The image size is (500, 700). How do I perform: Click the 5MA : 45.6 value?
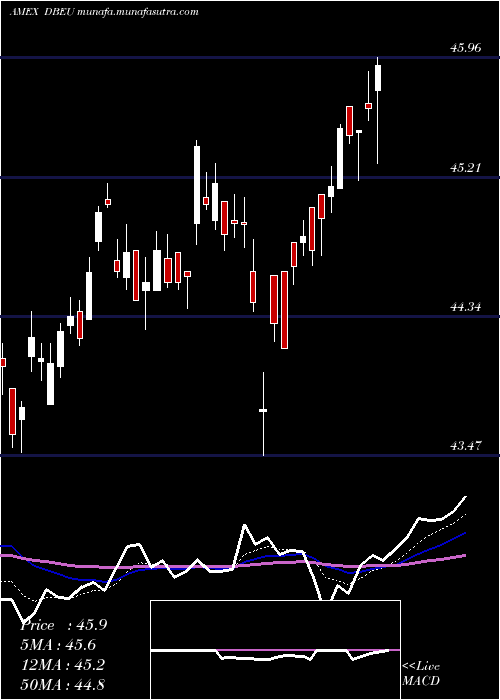(58, 645)
